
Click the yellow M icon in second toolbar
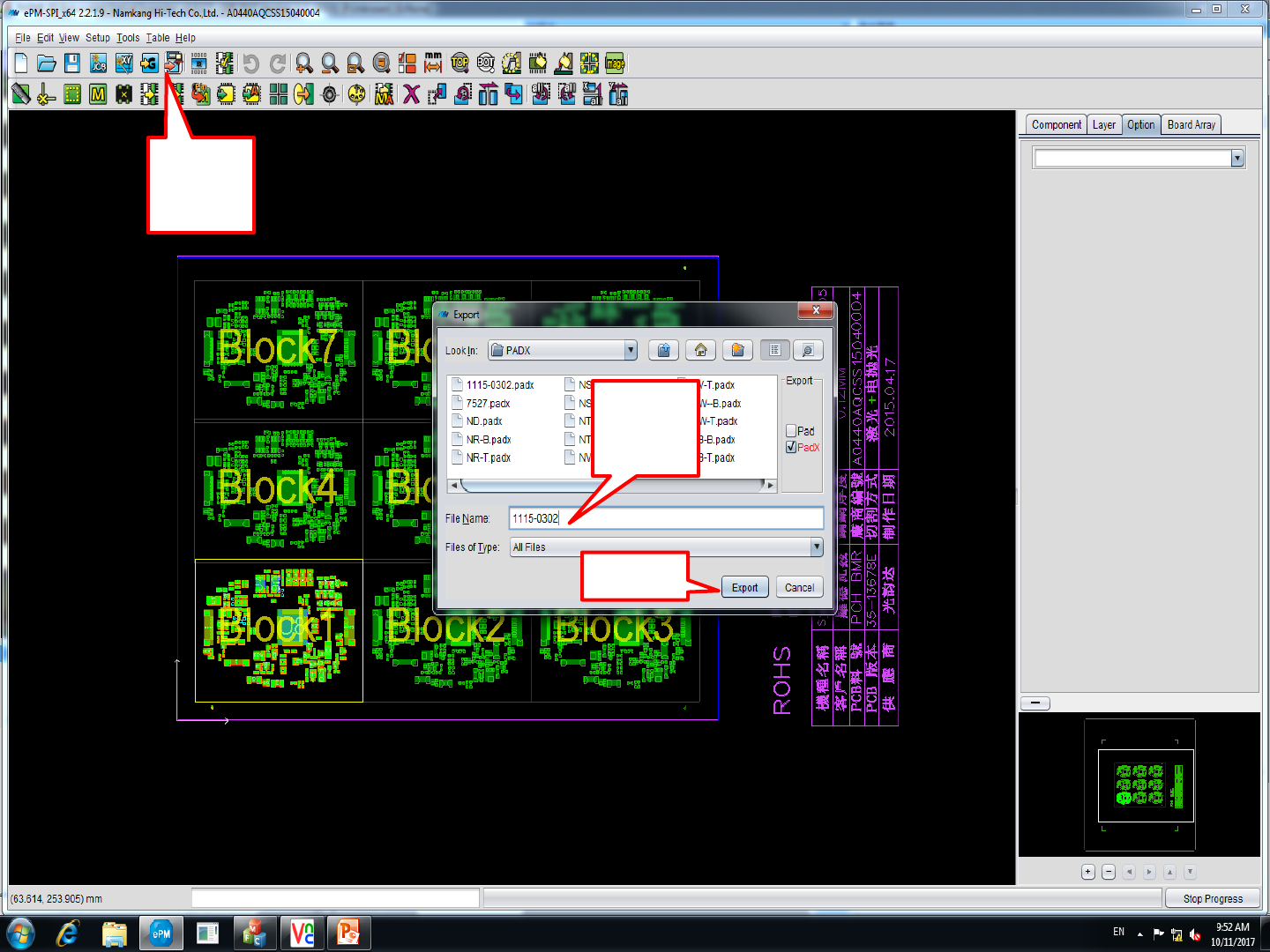pyautogui.click(x=98, y=94)
